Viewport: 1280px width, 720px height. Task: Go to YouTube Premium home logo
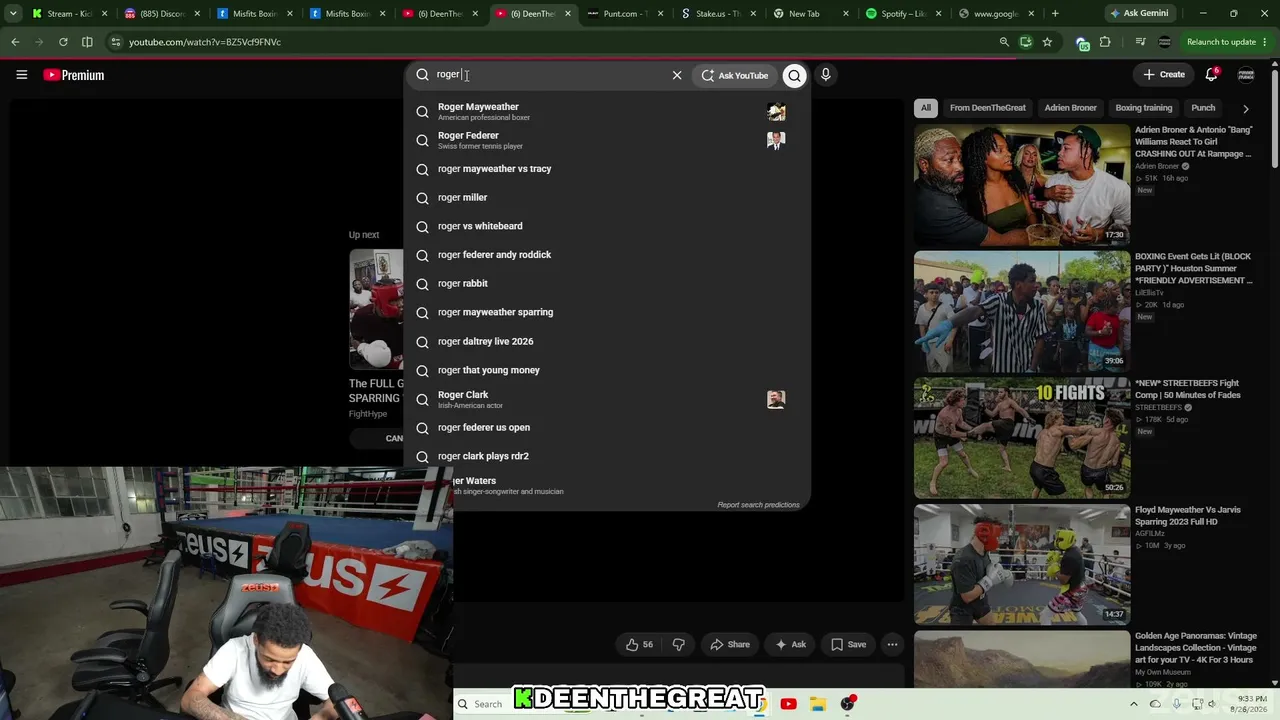[74, 75]
